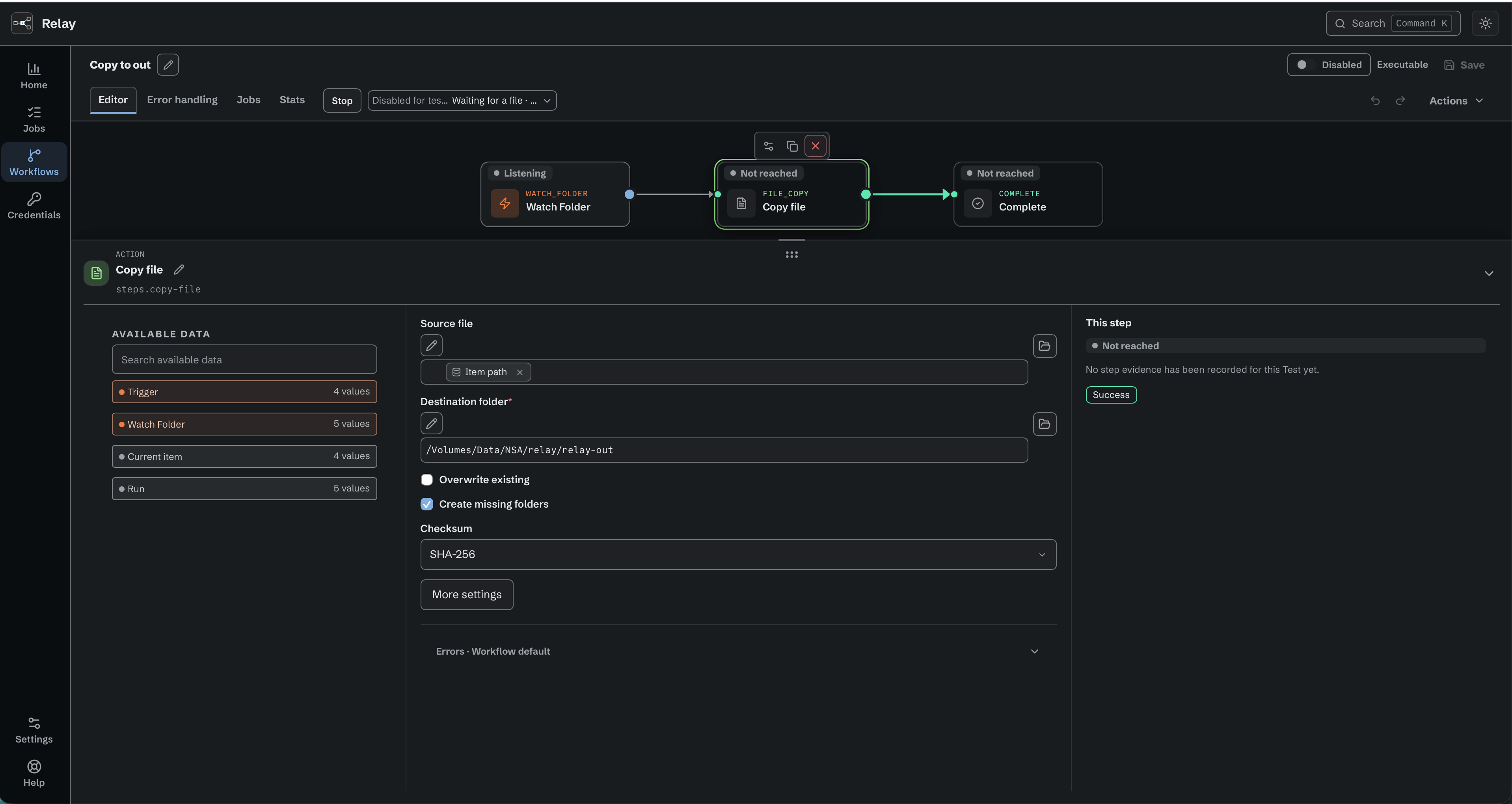Uncheck Create missing folders
The height and width of the screenshot is (804, 1512).
[427, 504]
